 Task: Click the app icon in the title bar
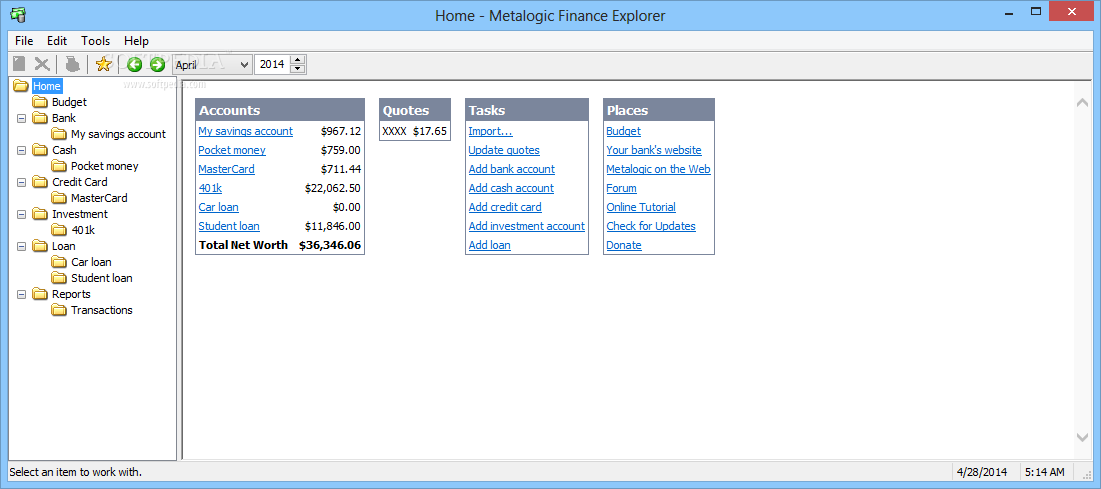click(19, 14)
